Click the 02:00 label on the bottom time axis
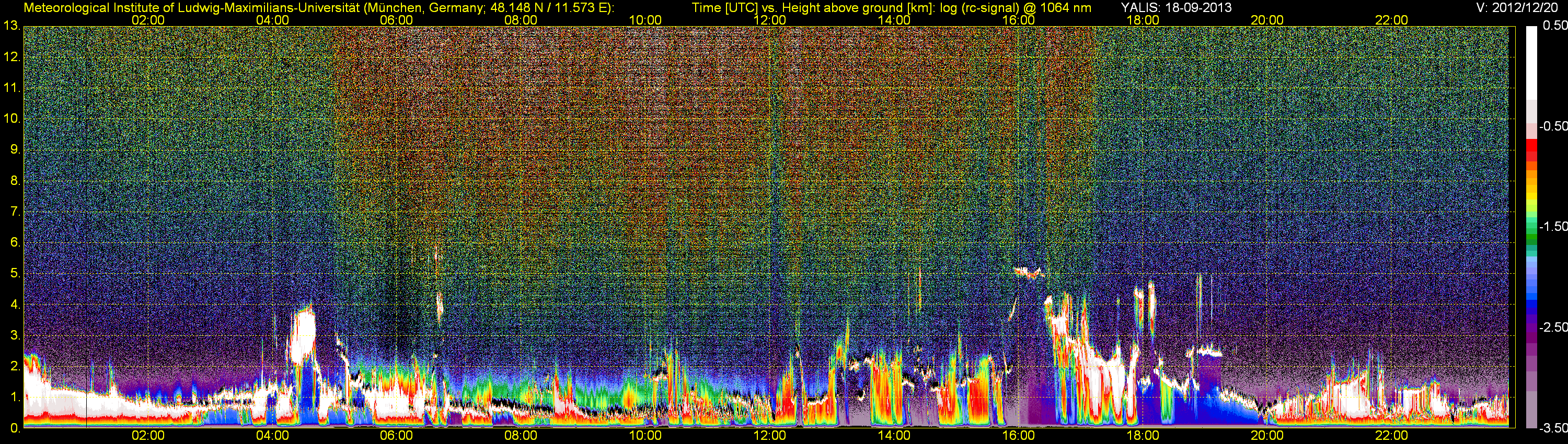This screenshot has height=444, width=1568. click(148, 436)
